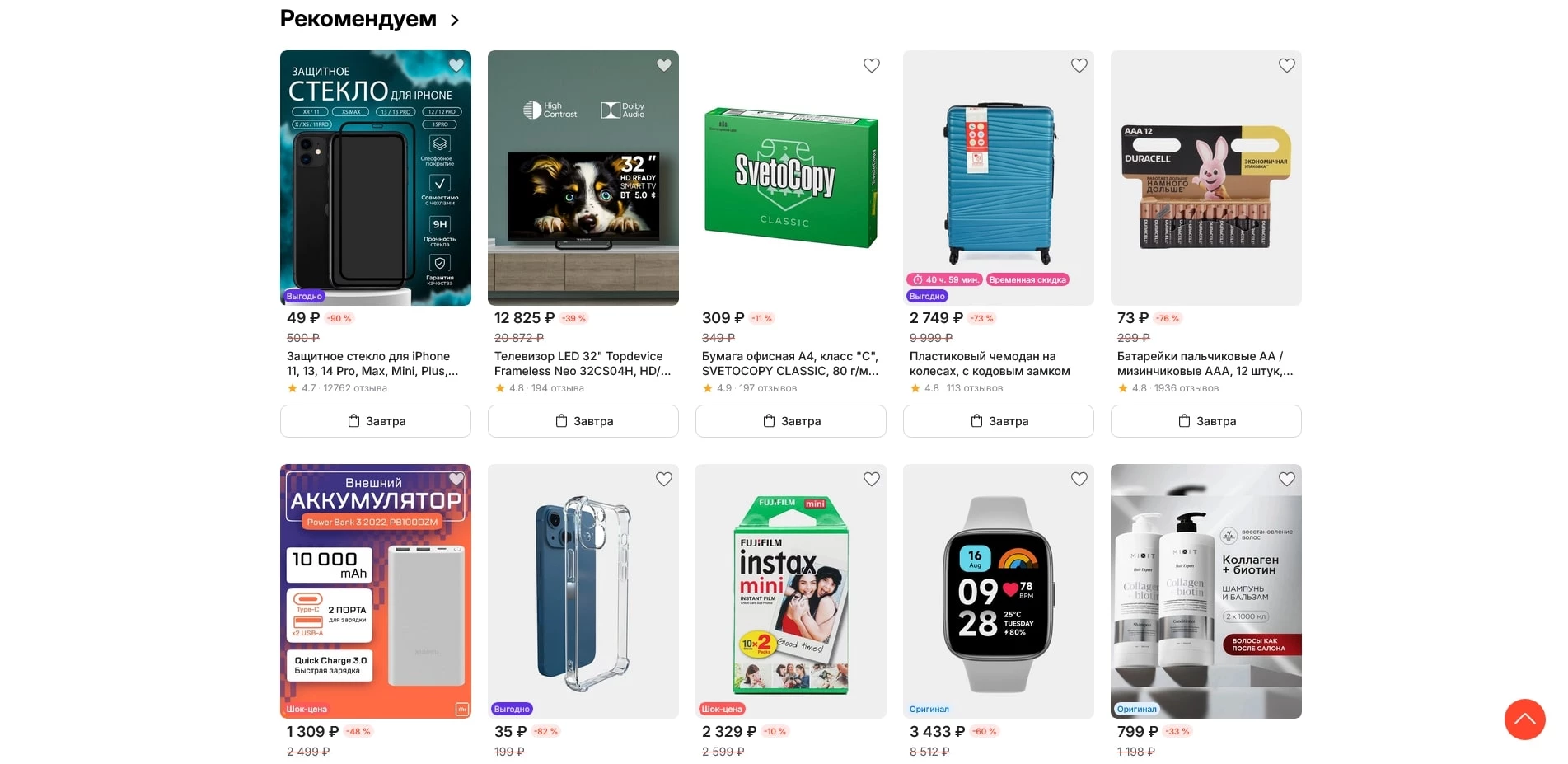
Task: Toggle heart on SvetoCopy paper card
Action: coord(871,65)
